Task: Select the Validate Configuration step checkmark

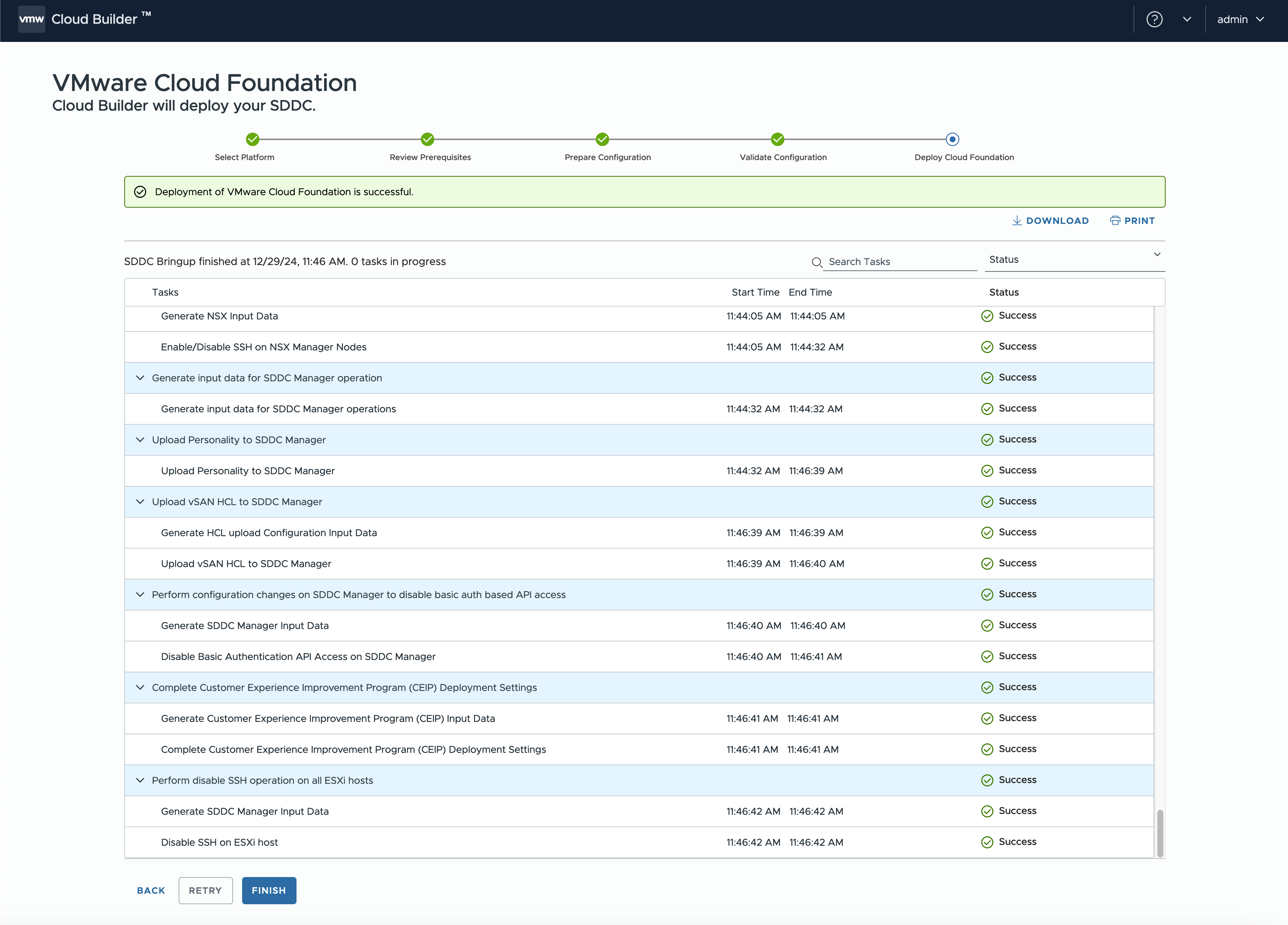Action: click(x=777, y=139)
